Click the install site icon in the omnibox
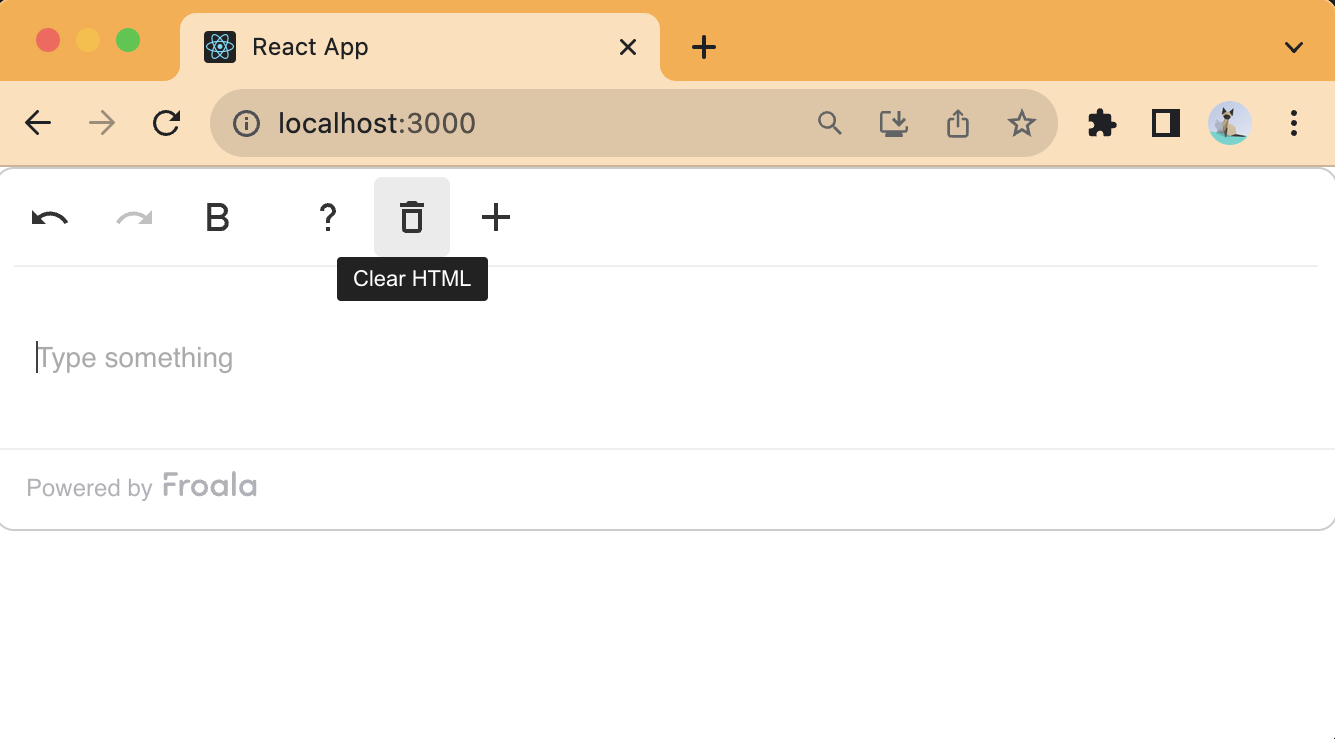Image resolution: width=1335 pixels, height=739 pixels. [x=893, y=123]
